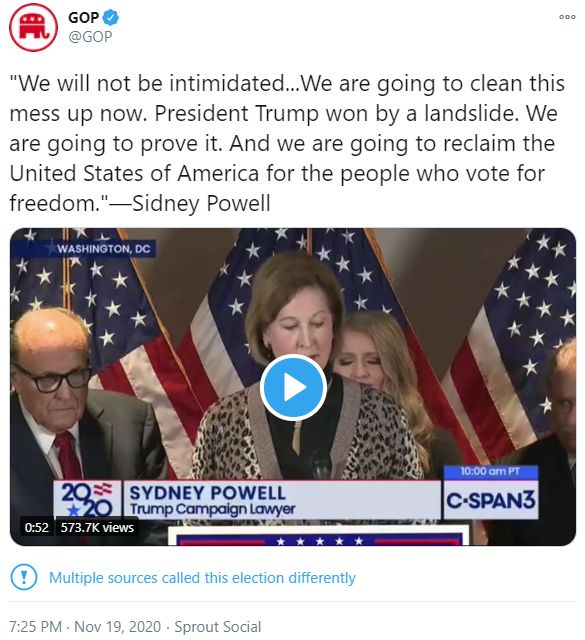Click the Washington, DC location tag
585x640 pixels.
point(104,249)
